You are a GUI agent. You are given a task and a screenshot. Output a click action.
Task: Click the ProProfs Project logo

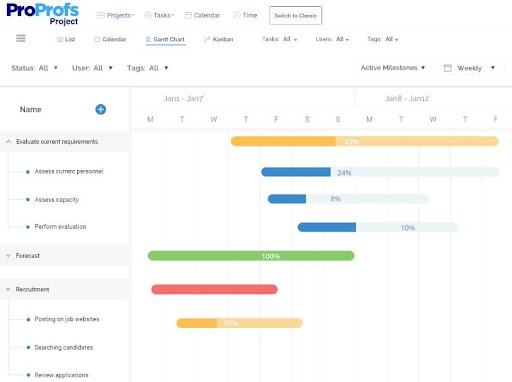click(42, 14)
